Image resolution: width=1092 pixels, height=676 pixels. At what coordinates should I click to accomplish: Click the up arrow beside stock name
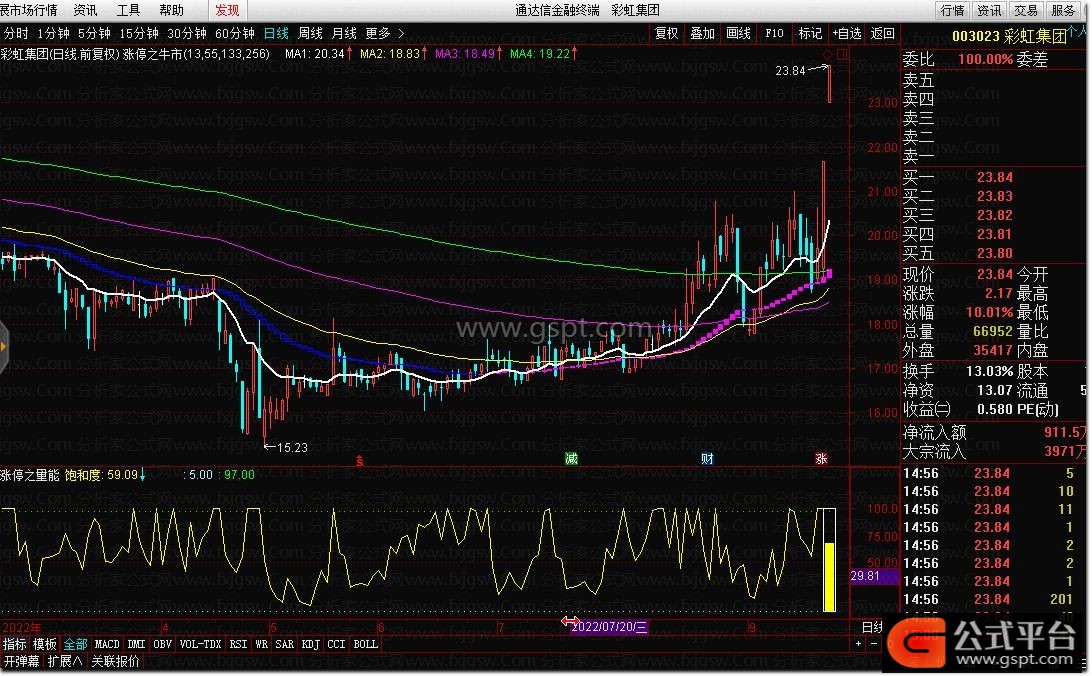click(1074, 31)
